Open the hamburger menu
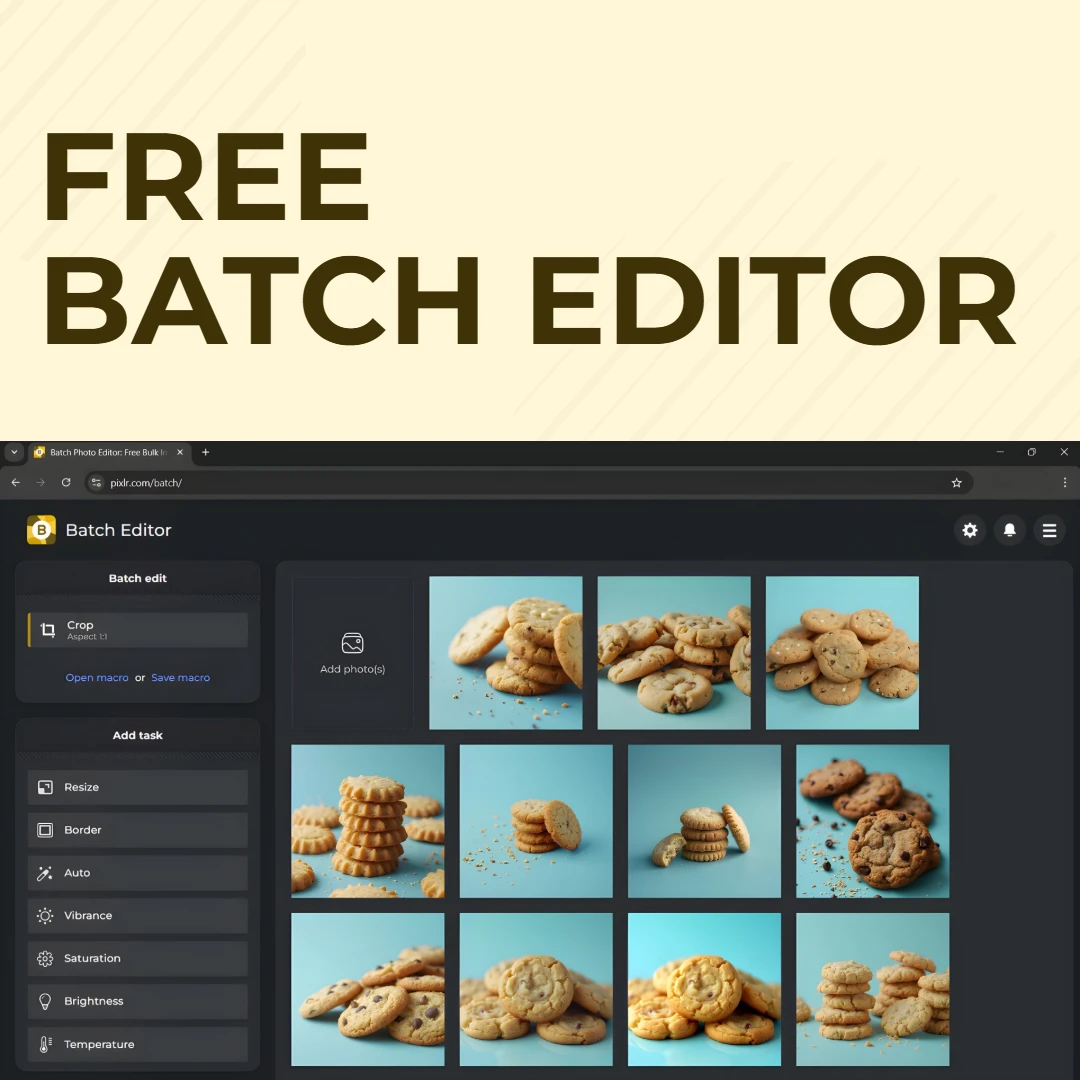The width and height of the screenshot is (1080, 1080). pyautogui.click(x=1050, y=530)
